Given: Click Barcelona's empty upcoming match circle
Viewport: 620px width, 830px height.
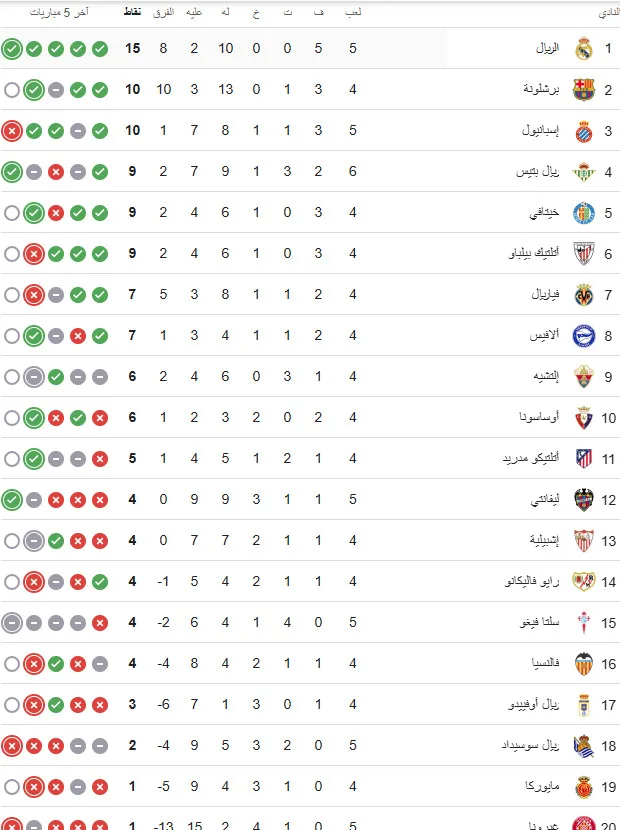Looking at the screenshot, I should (12, 90).
